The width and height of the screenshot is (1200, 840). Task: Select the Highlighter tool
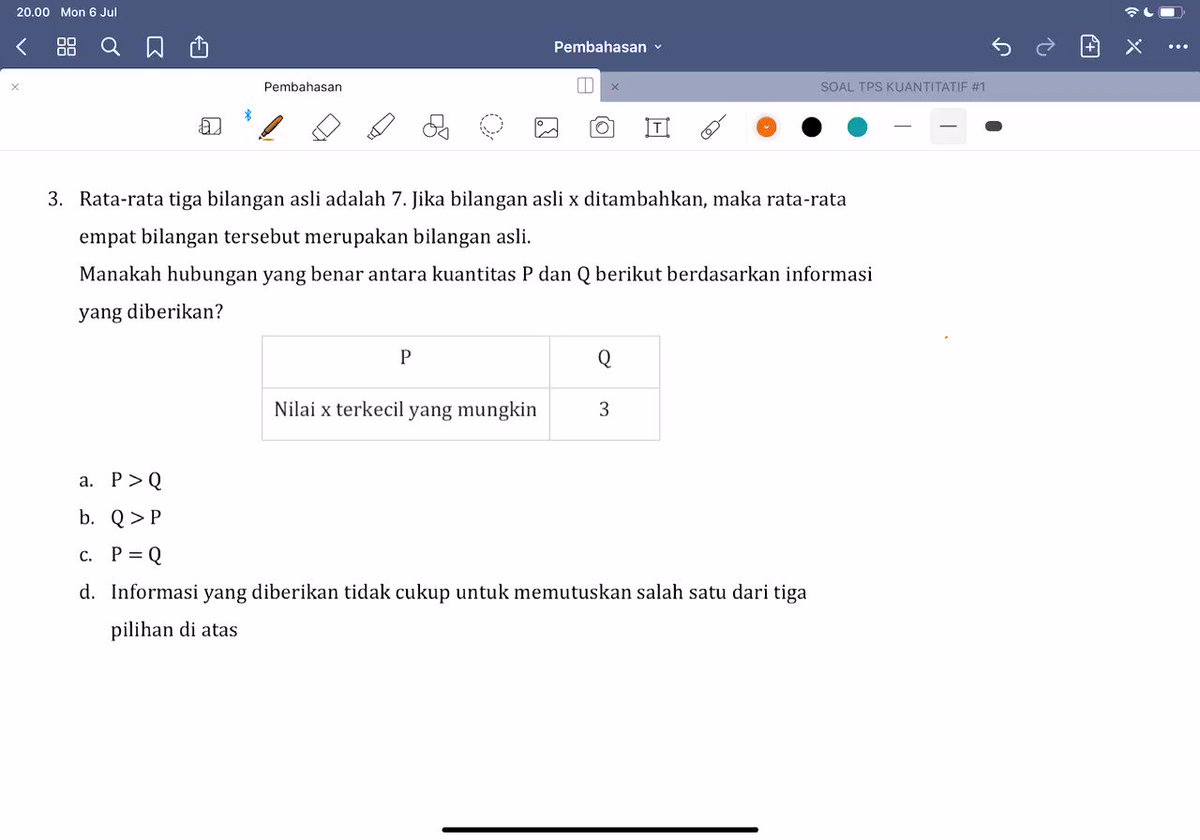(381, 127)
